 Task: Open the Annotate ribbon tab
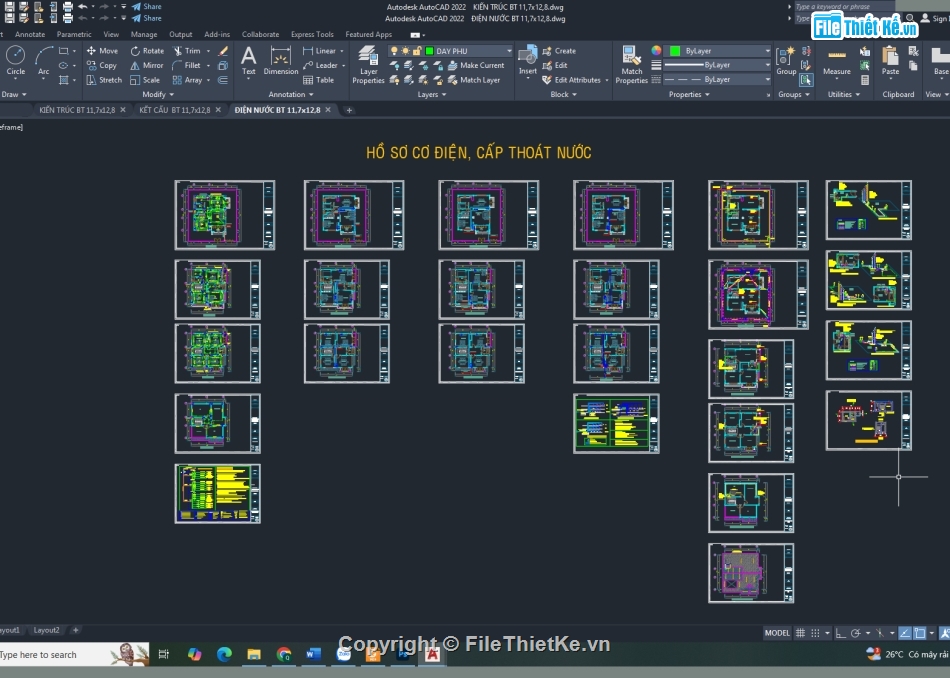[x=30, y=34]
